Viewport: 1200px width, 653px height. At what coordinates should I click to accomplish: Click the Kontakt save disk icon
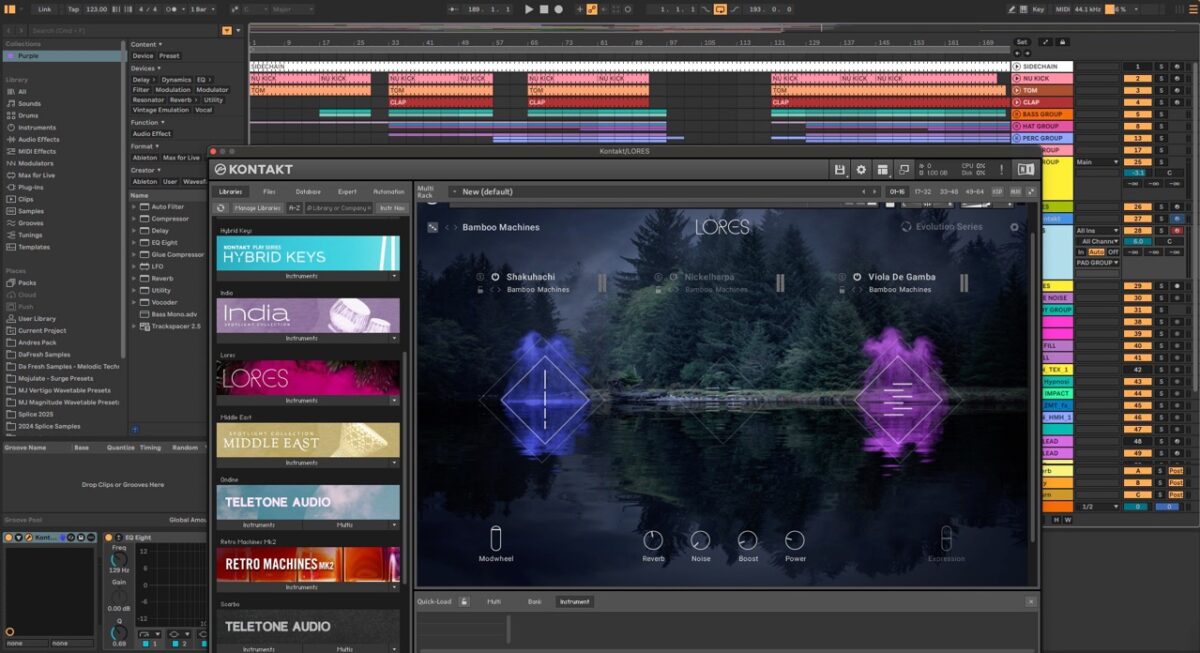point(840,170)
